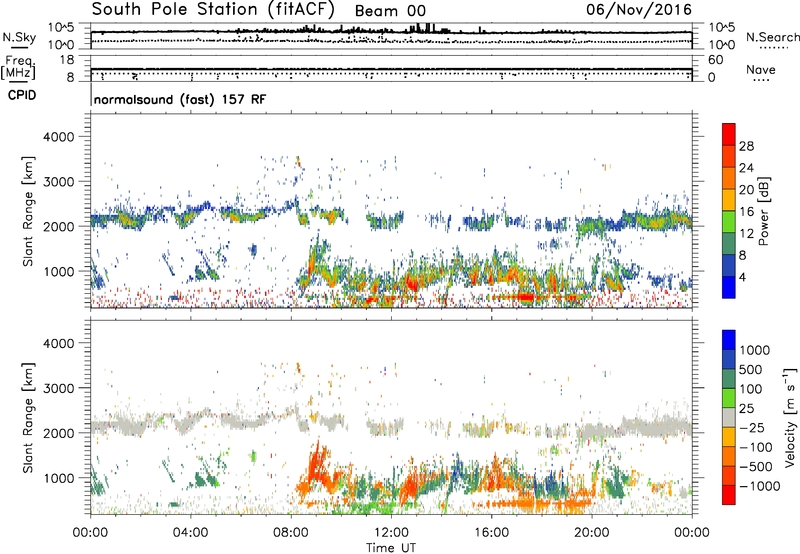Image resolution: width=800 pixels, height=554 pixels.
Task: Click the "-25" label on Velocity colorbar
Action: click(x=752, y=427)
